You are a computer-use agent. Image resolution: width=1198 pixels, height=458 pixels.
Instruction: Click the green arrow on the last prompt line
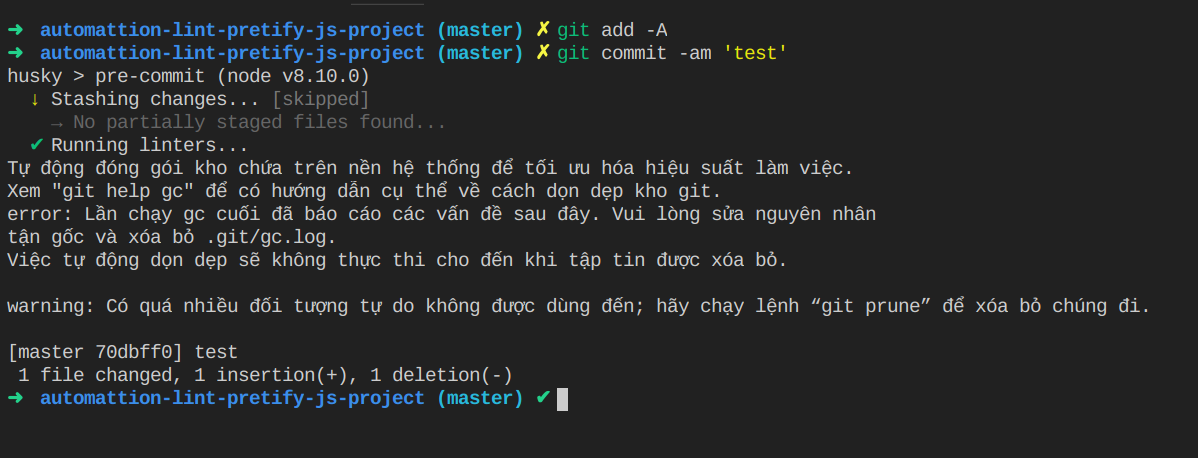[15, 398]
